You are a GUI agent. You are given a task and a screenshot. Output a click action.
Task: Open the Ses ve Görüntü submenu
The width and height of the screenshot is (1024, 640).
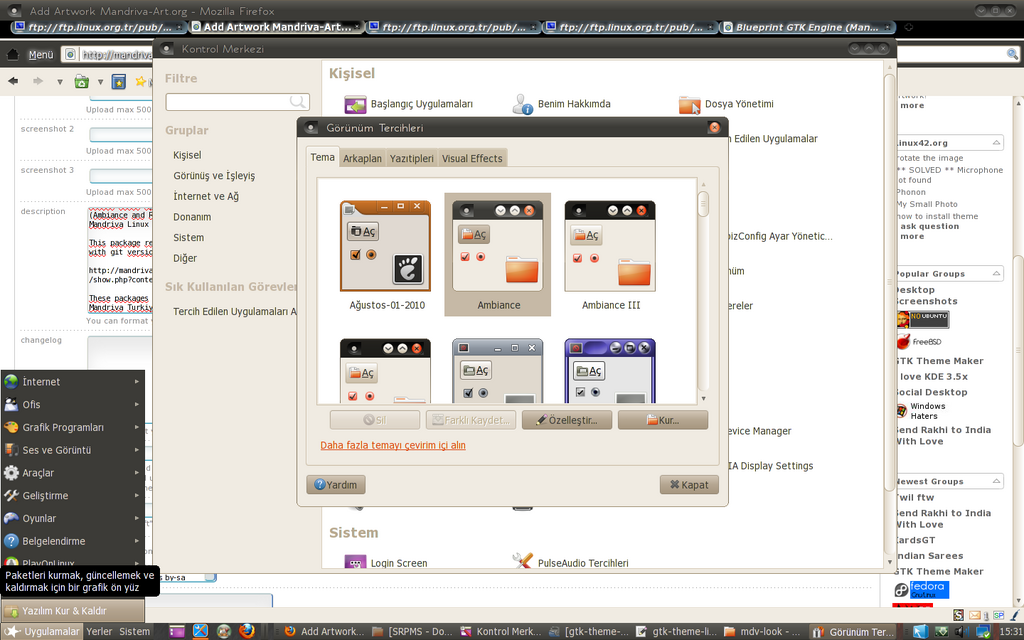tap(72, 450)
